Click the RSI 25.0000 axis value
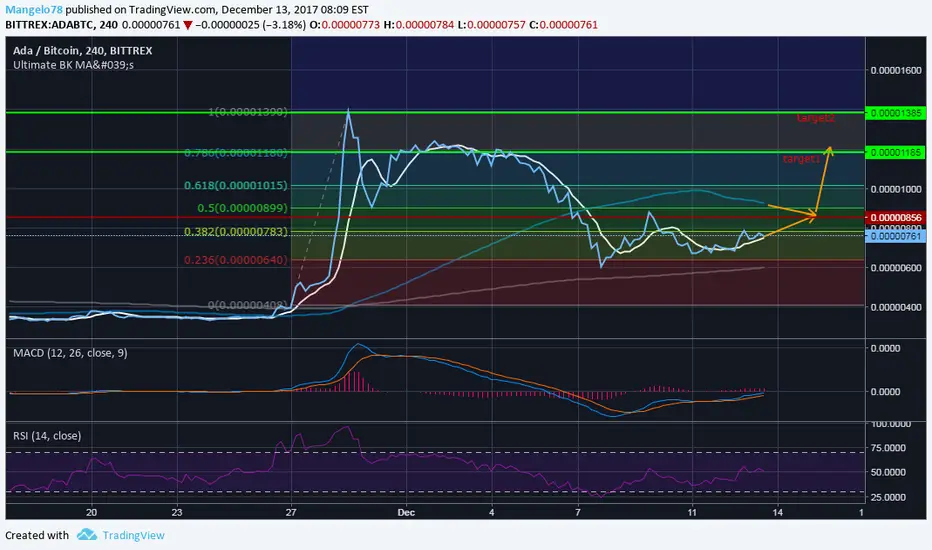The height and width of the screenshot is (550, 932). pyautogui.click(x=888, y=497)
